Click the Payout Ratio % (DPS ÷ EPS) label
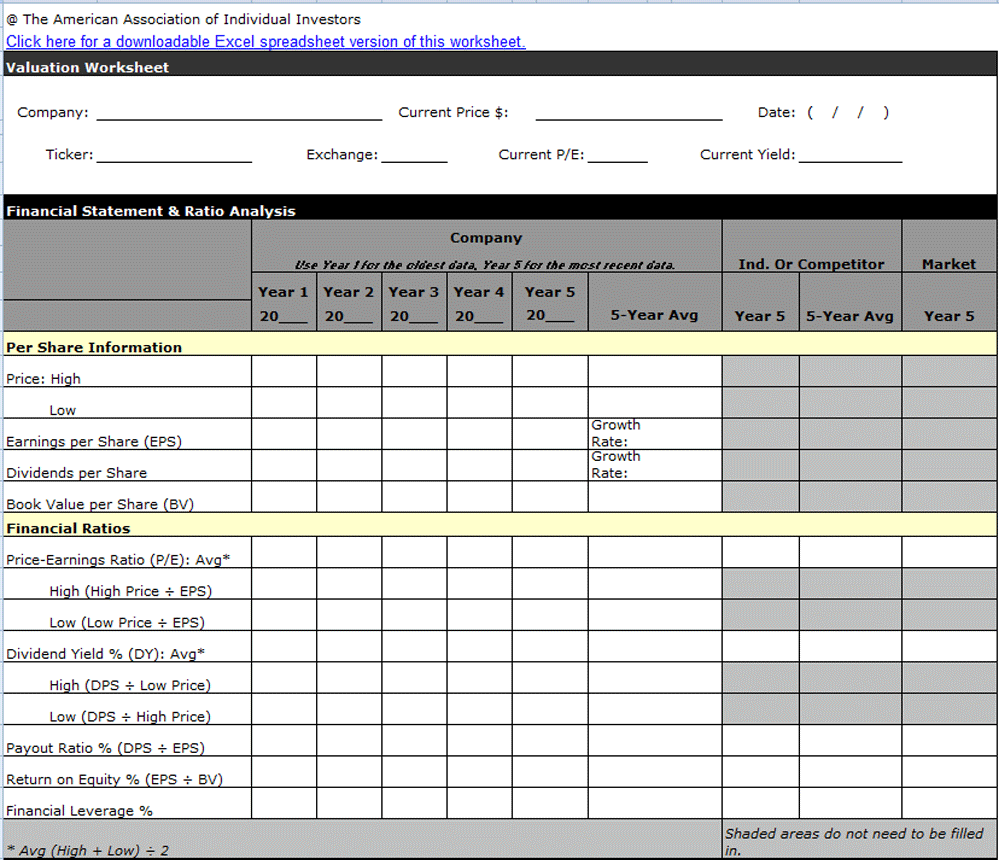The width and height of the screenshot is (1000, 860). 105,748
